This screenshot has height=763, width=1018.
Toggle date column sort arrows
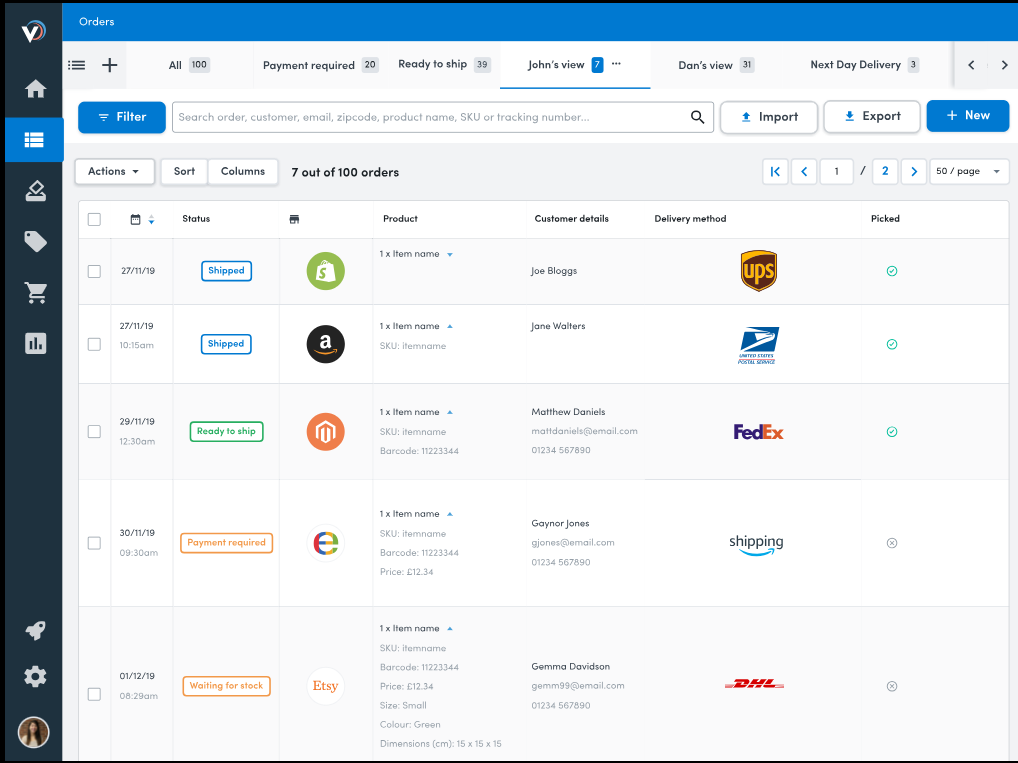pyautogui.click(x=151, y=219)
